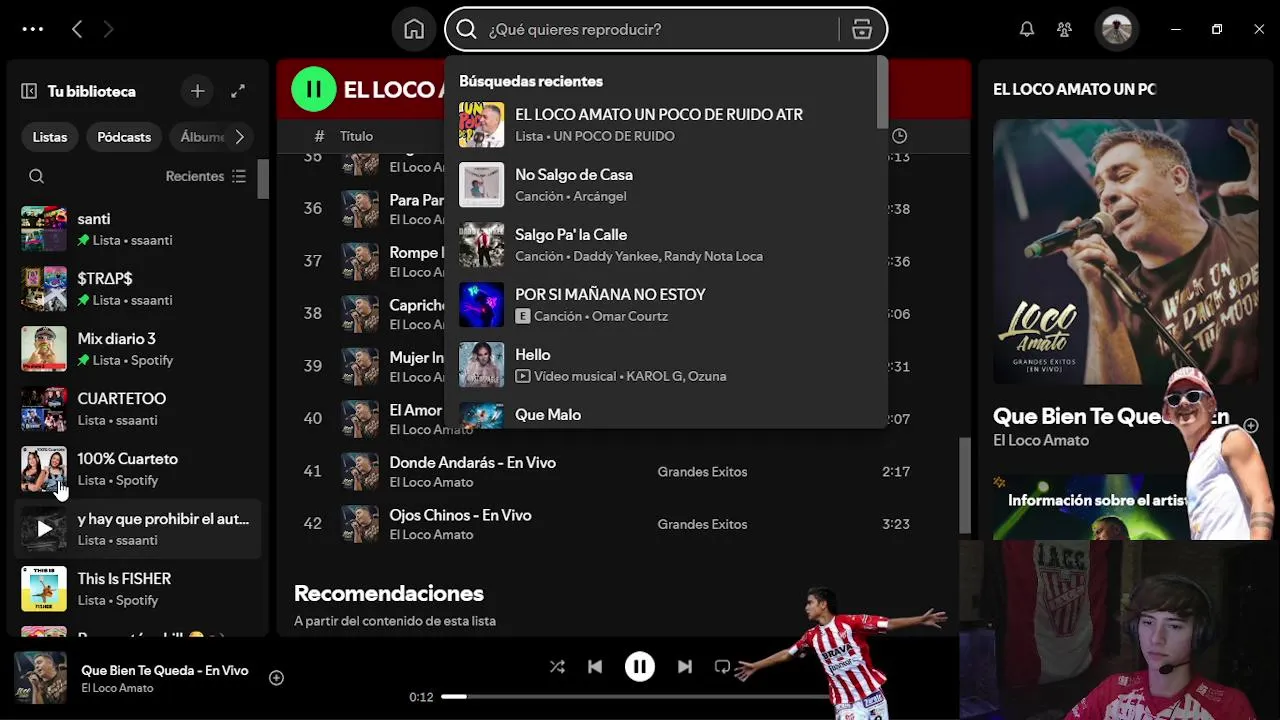Select the Álbumes filter chip
Image resolution: width=1280 pixels, height=720 pixels.
[x=202, y=137]
